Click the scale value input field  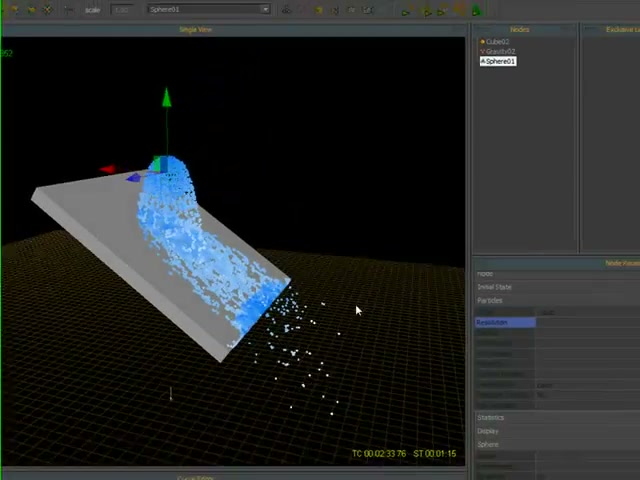pos(122,9)
